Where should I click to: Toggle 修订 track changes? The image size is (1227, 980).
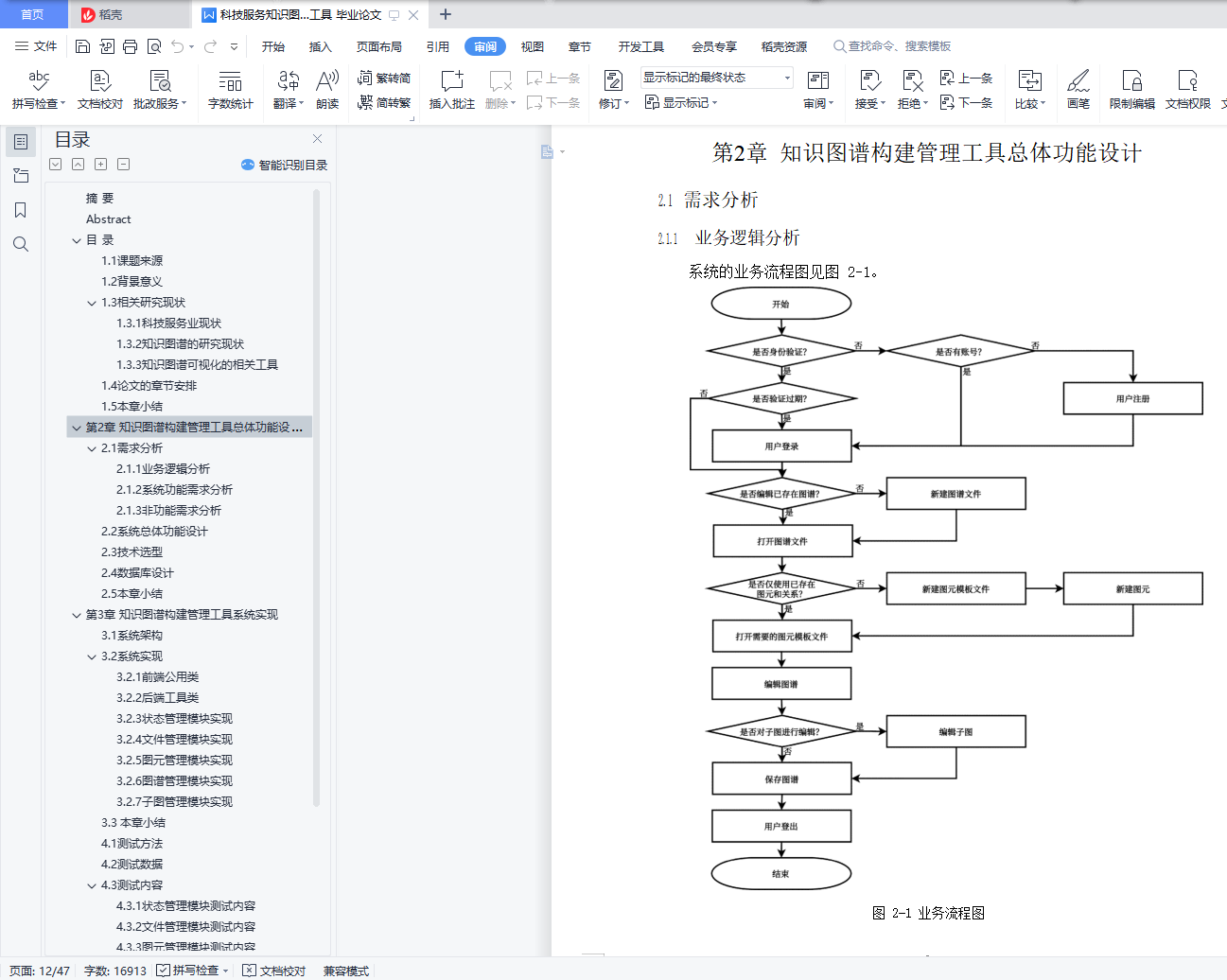[613, 89]
